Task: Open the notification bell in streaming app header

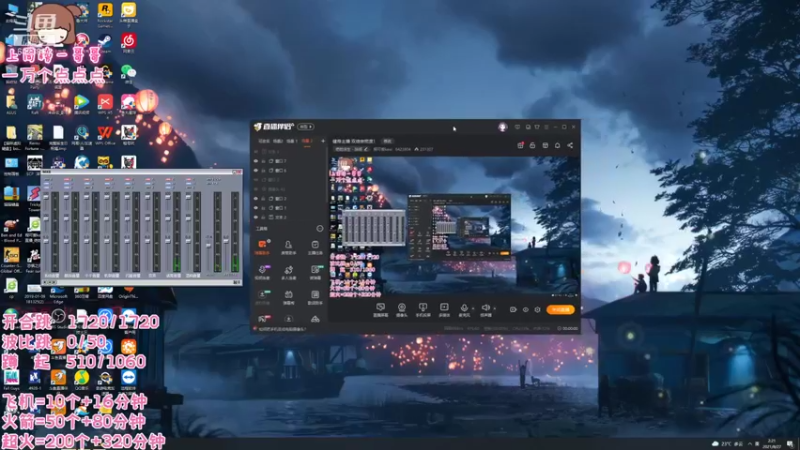Action: click(557, 145)
